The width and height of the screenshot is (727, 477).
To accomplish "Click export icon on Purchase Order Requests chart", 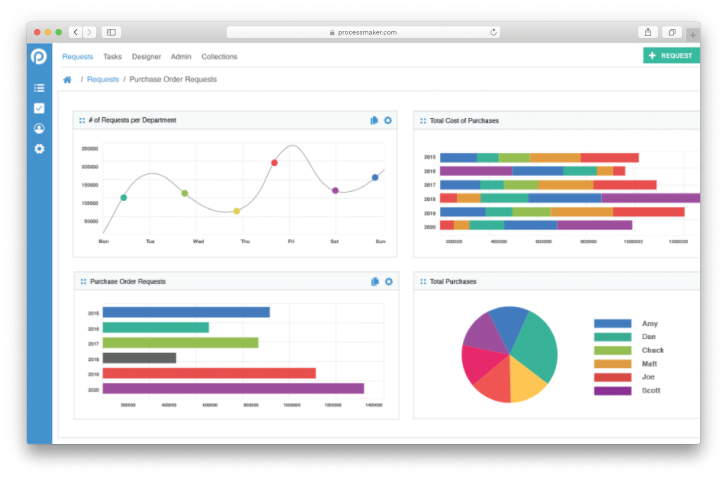I will coord(375,281).
